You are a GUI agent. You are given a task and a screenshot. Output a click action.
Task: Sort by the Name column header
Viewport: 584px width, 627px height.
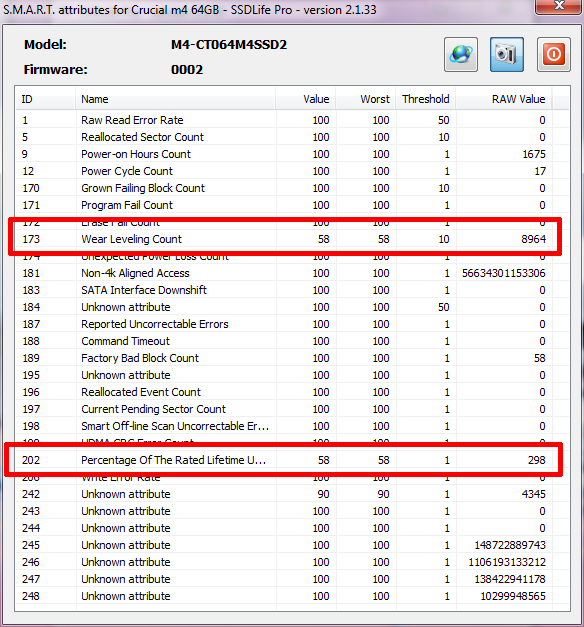pos(176,99)
